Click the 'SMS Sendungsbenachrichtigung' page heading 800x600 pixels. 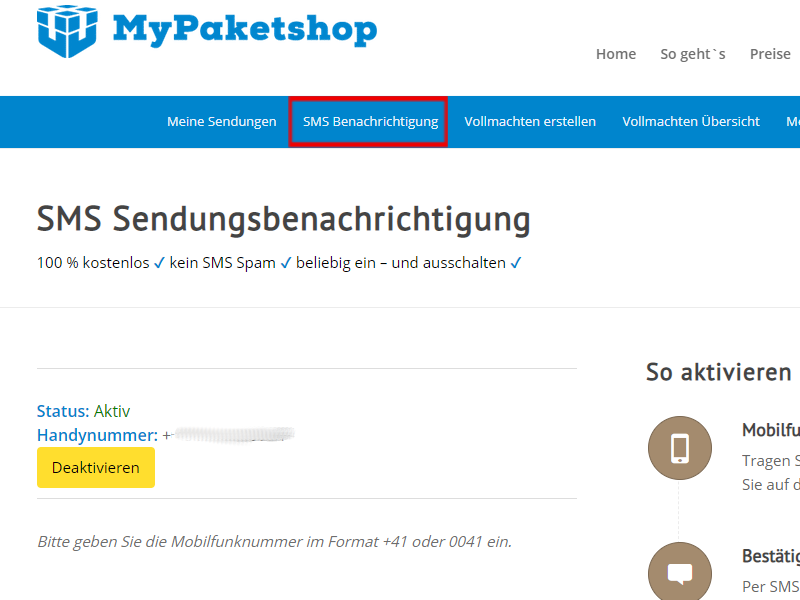283,219
